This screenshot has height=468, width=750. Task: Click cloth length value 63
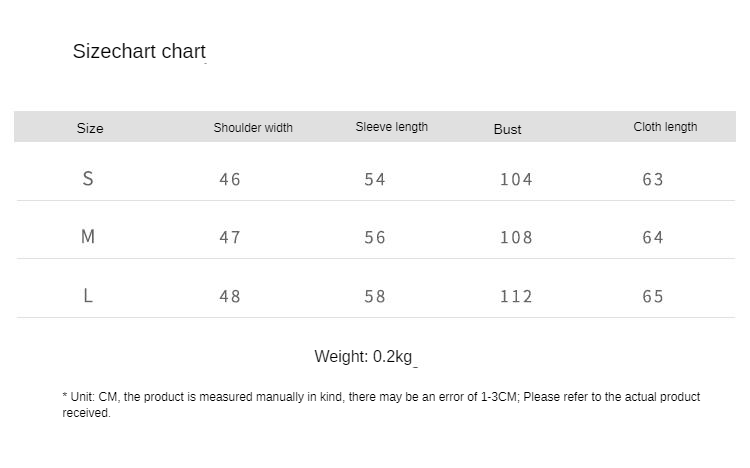[x=653, y=180]
